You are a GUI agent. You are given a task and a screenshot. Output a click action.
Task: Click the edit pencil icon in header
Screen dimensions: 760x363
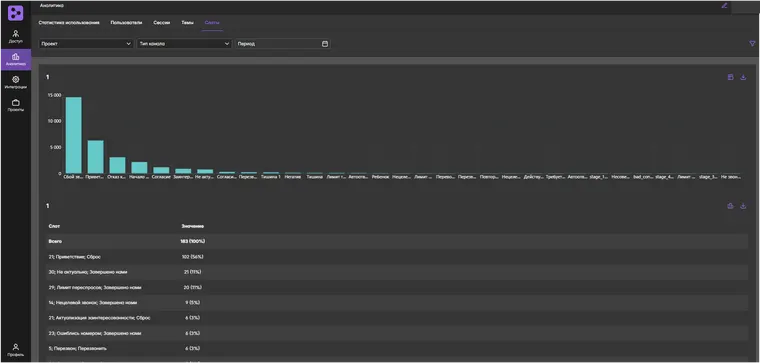point(724,6)
